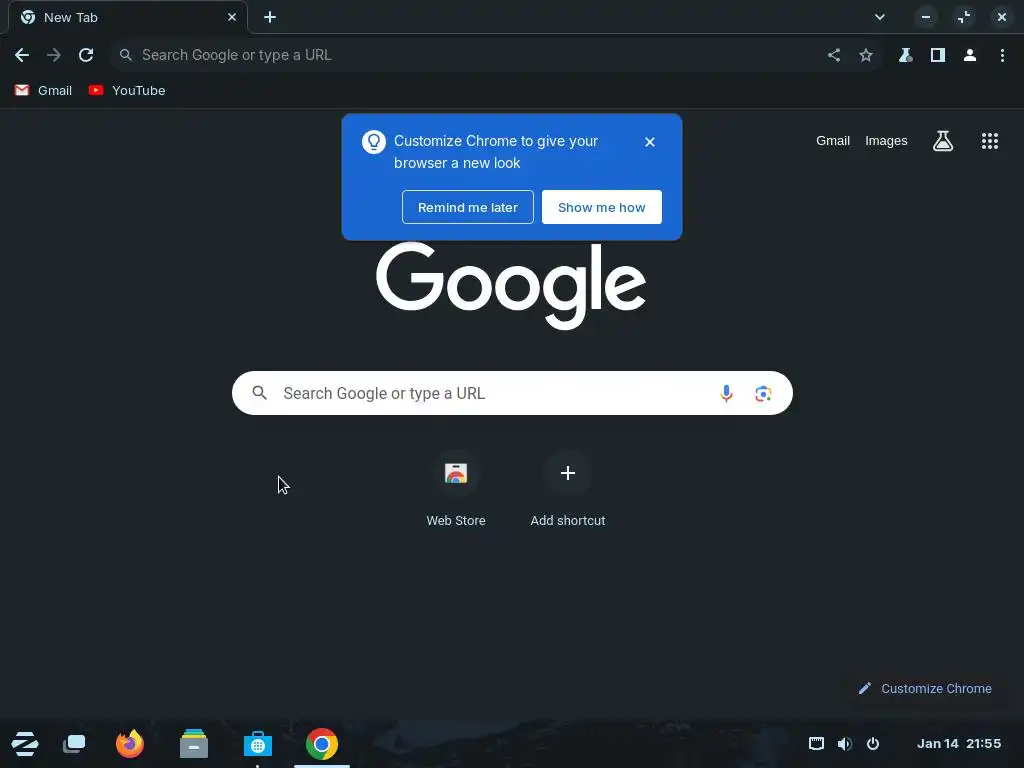The height and width of the screenshot is (768, 1024).
Task: Open Images link on page header
Action: coord(886,140)
